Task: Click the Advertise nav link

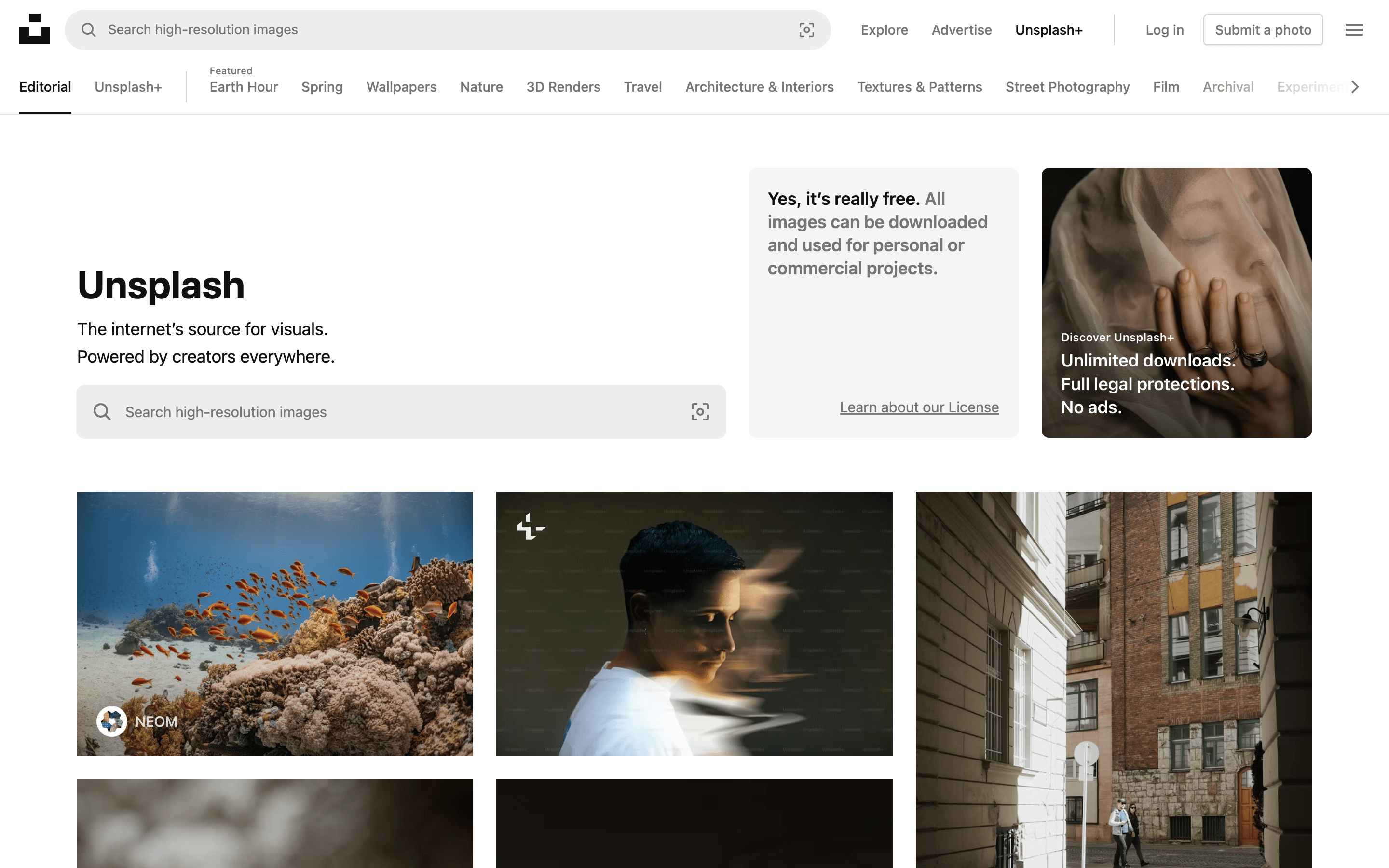Action: pyautogui.click(x=961, y=30)
